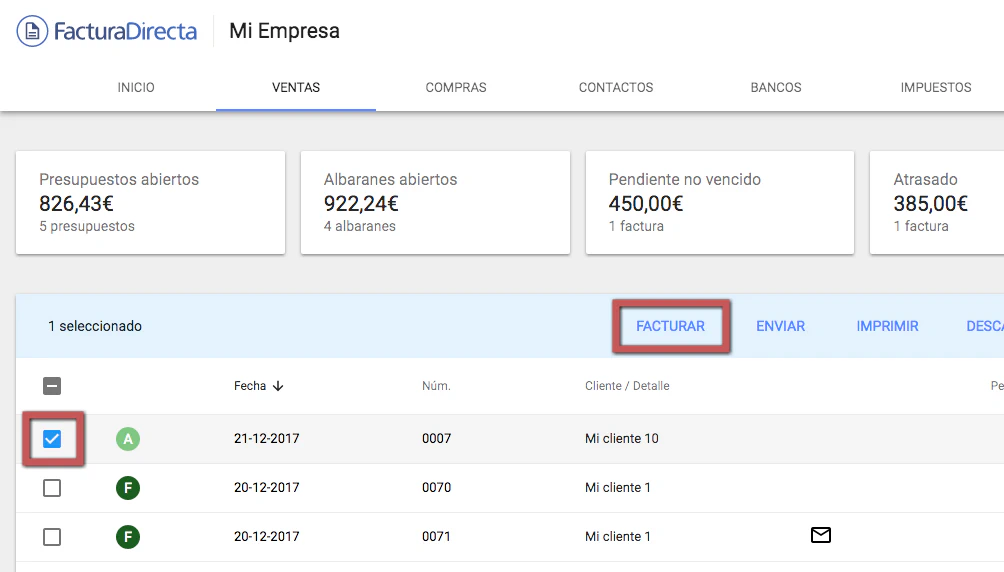Click the green A badge for albarán 0007
The image size is (1004, 572).
click(127, 439)
